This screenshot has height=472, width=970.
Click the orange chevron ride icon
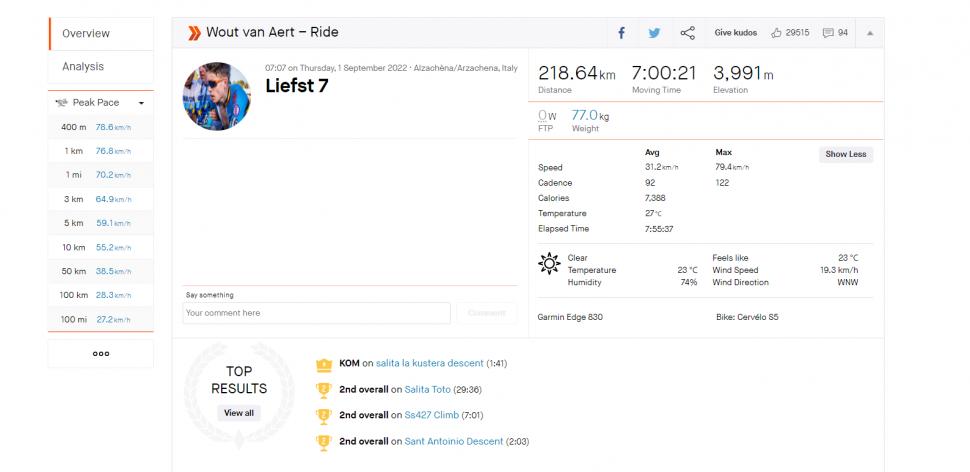click(x=194, y=33)
